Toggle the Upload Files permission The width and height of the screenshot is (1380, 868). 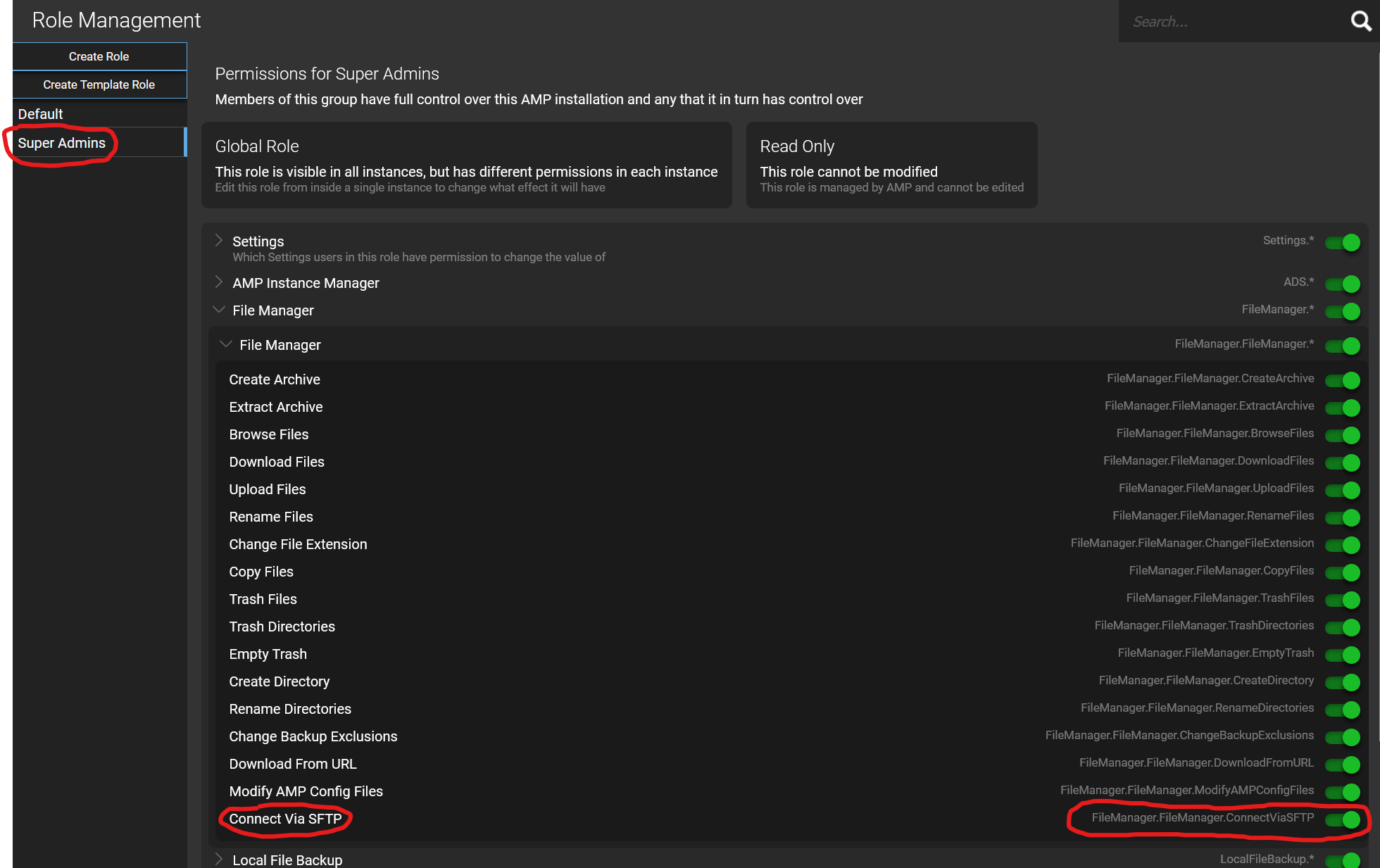point(1343,490)
